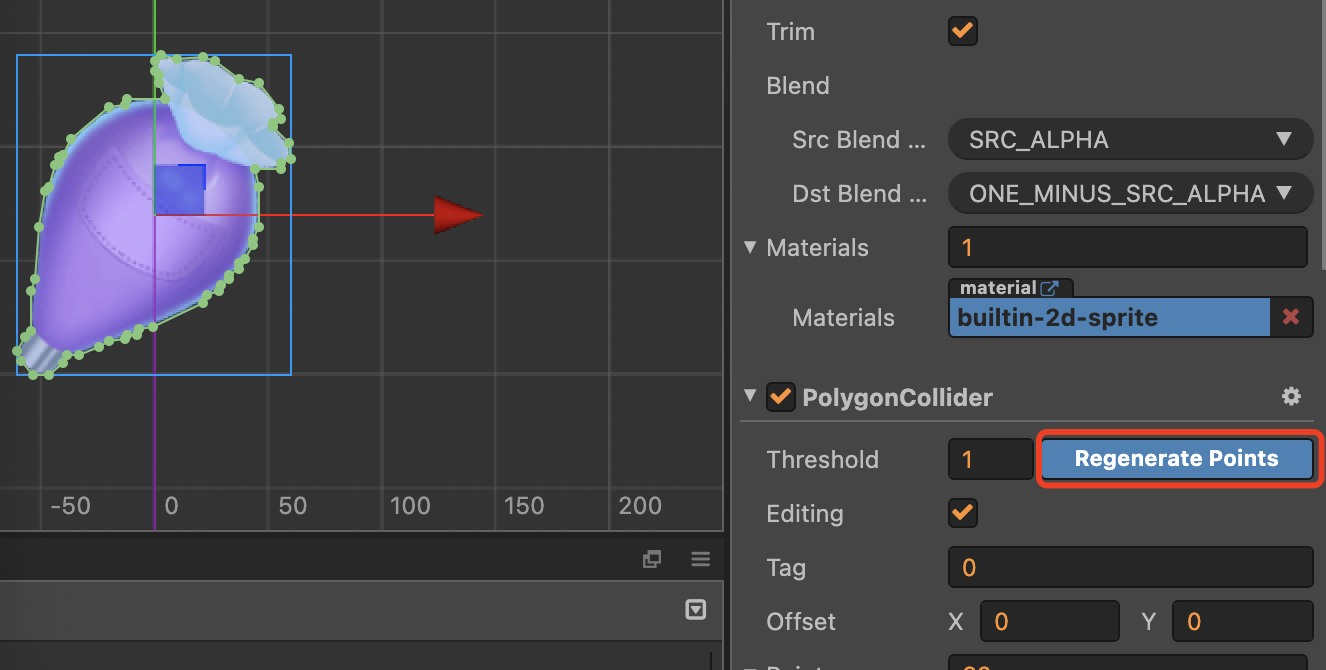Open the PolygonCollider gear settings menu
Image resolution: width=1326 pixels, height=670 pixels.
[x=1291, y=397]
